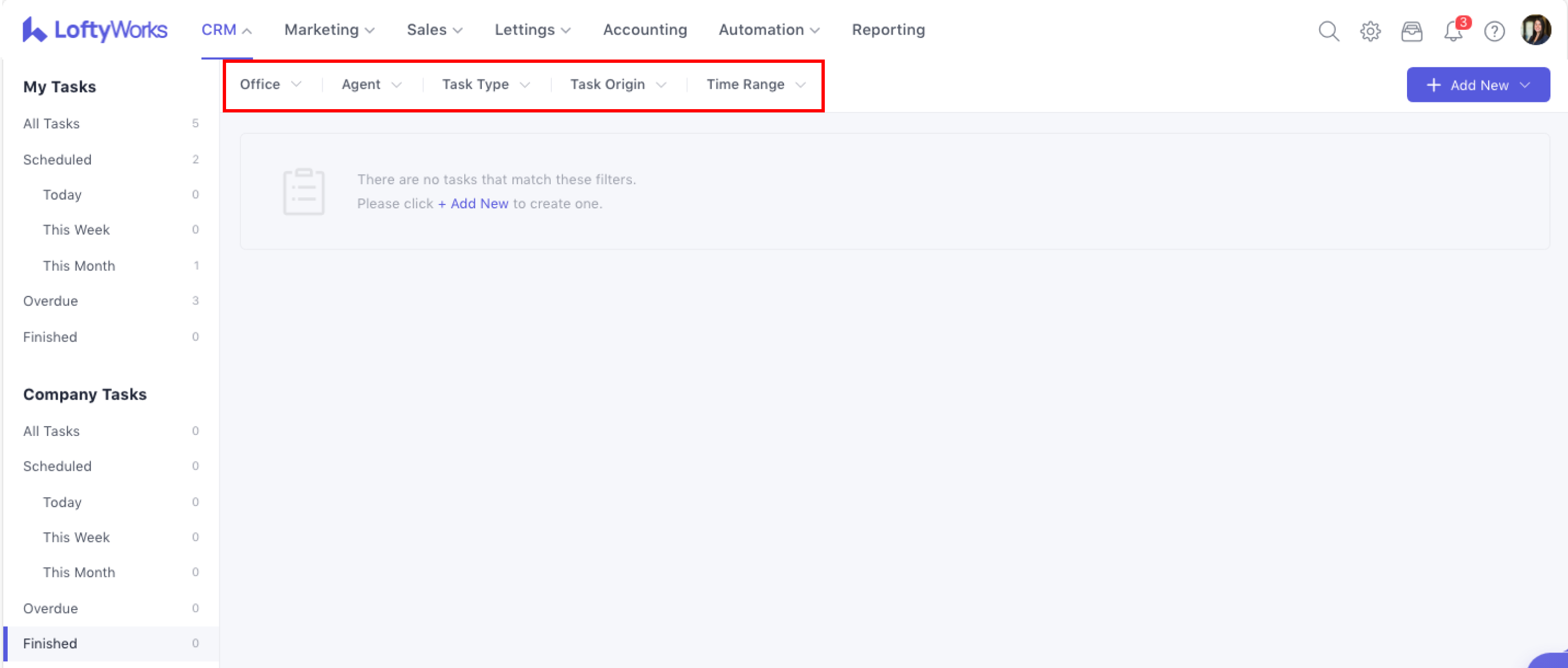Open the settings gear icon
Image resolution: width=1568 pixels, height=668 pixels.
(x=1370, y=31)
